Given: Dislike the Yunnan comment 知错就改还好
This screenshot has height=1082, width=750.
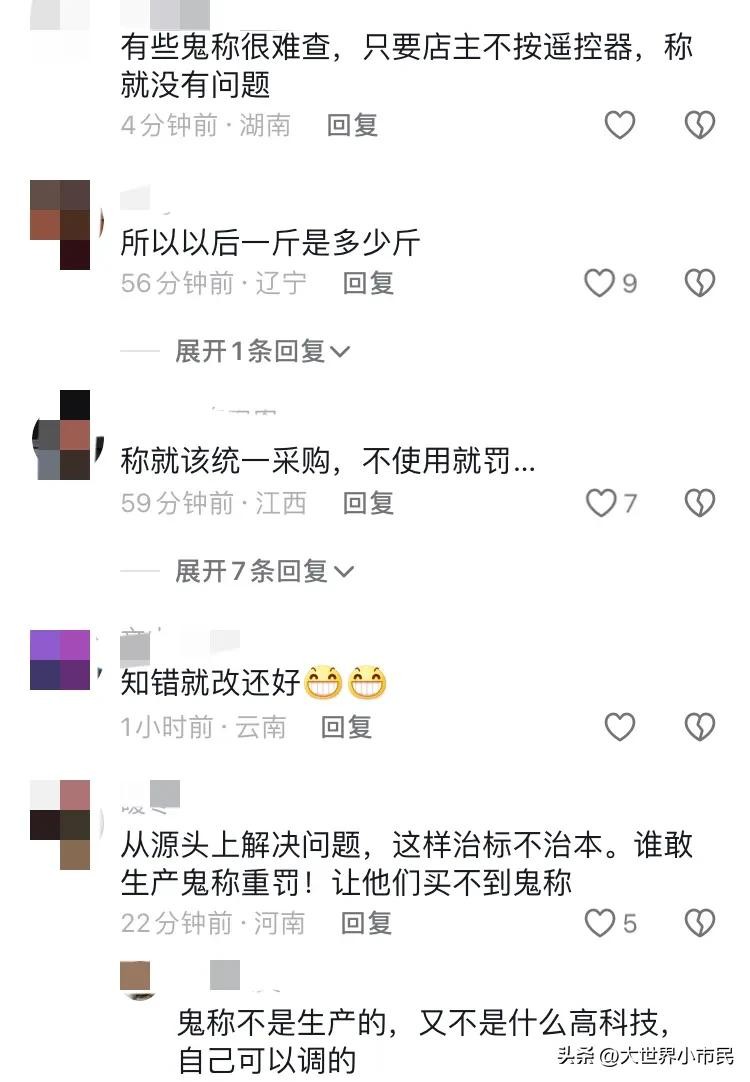Looking at the screenshot, I should click(700, 727).
